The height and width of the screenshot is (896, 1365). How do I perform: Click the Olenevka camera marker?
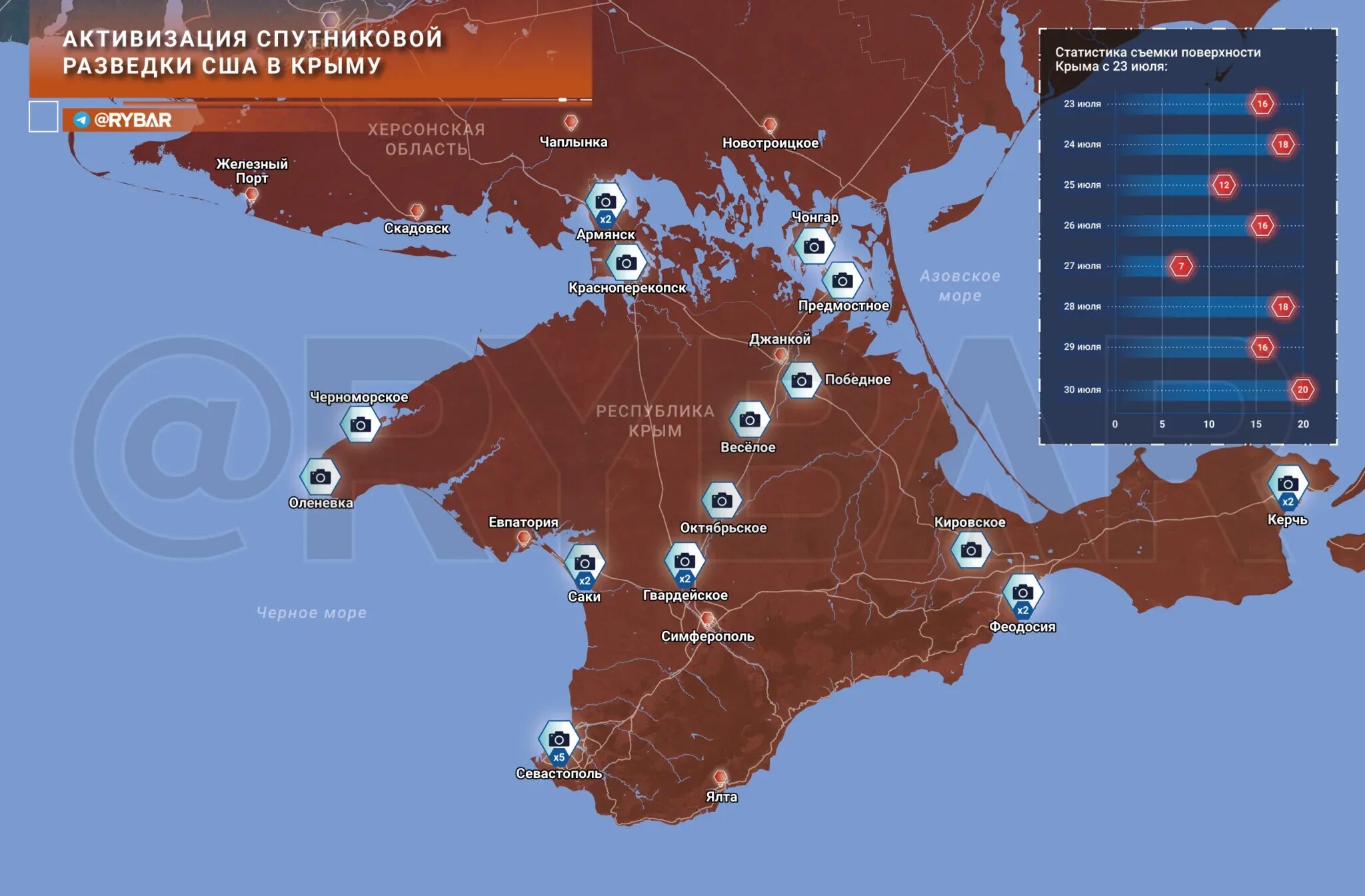(320, 478)
